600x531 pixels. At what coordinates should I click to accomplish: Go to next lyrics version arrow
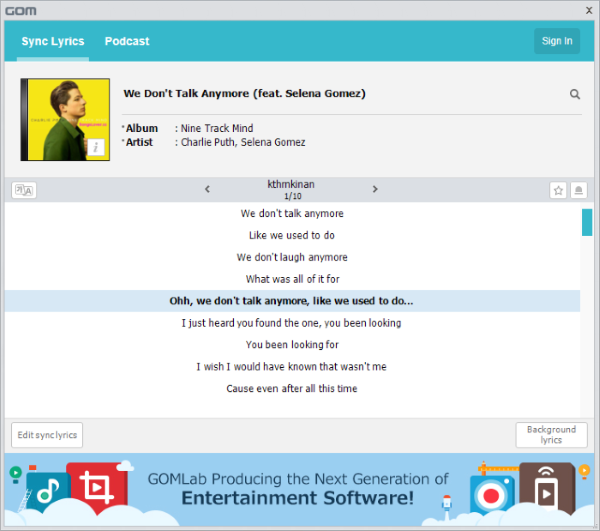click(375, 189)
